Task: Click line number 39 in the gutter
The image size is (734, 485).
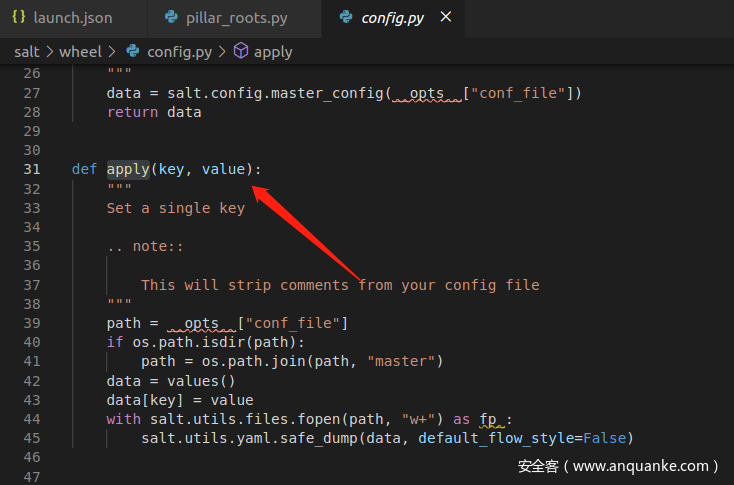Action: coord(31,323)
